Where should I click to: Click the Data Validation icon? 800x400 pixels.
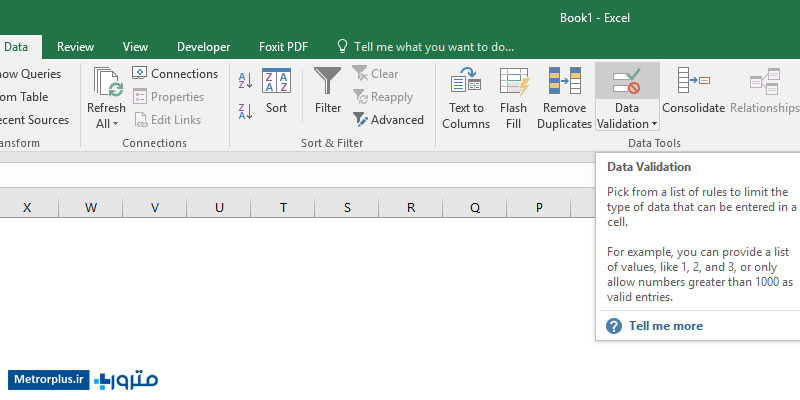[627, 82]
